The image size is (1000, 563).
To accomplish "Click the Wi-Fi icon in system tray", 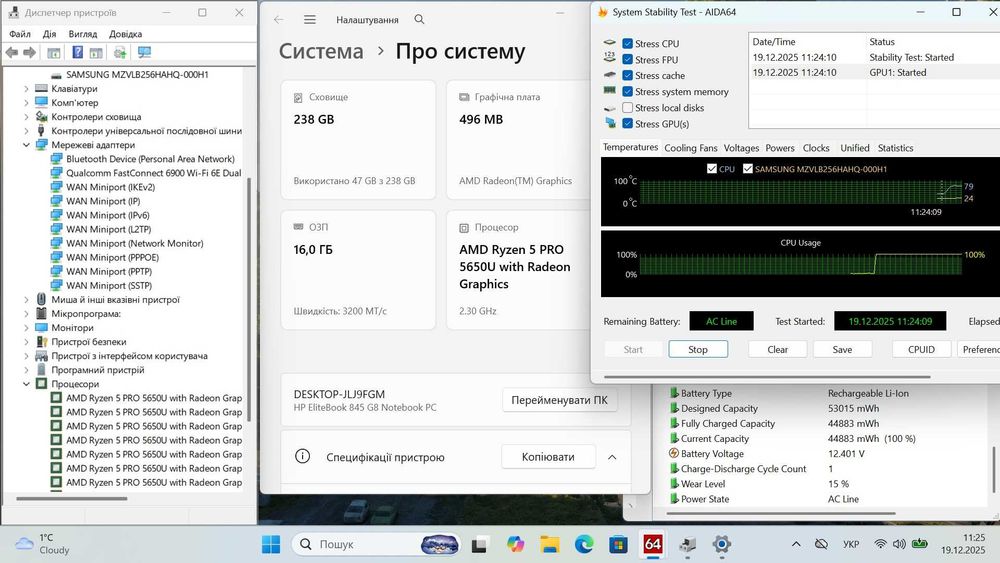I will coord(880,544).
